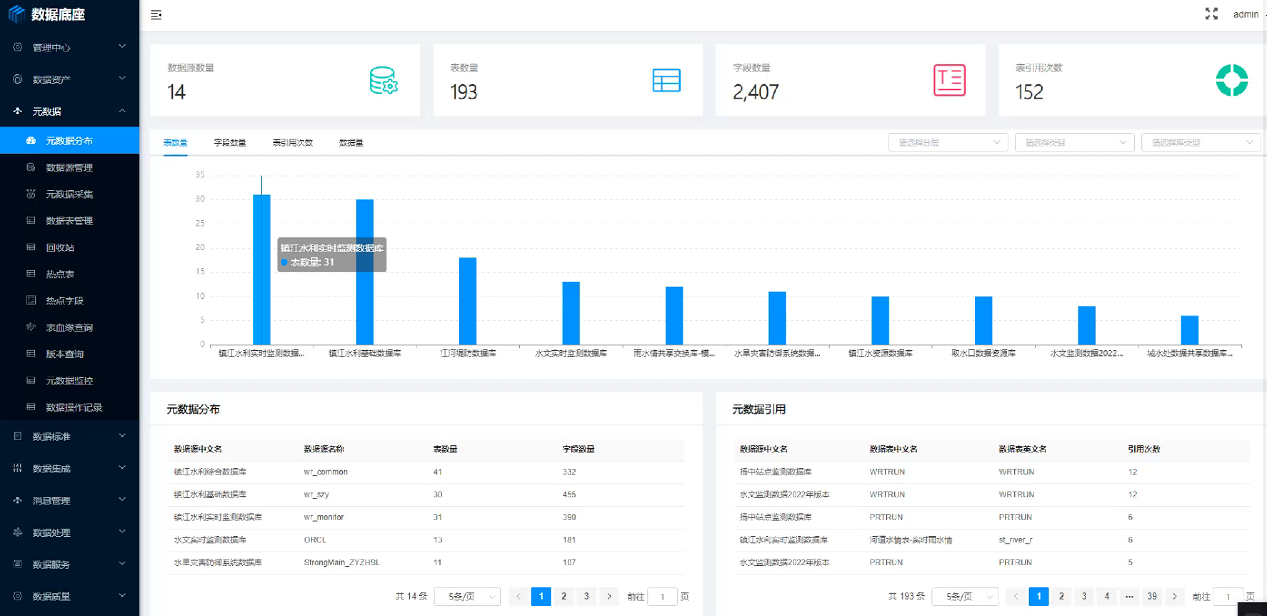Click the 数据源数量 database gear icon
The height and width of the screenshot is (616, 1267).
click(x=384, y=80)
